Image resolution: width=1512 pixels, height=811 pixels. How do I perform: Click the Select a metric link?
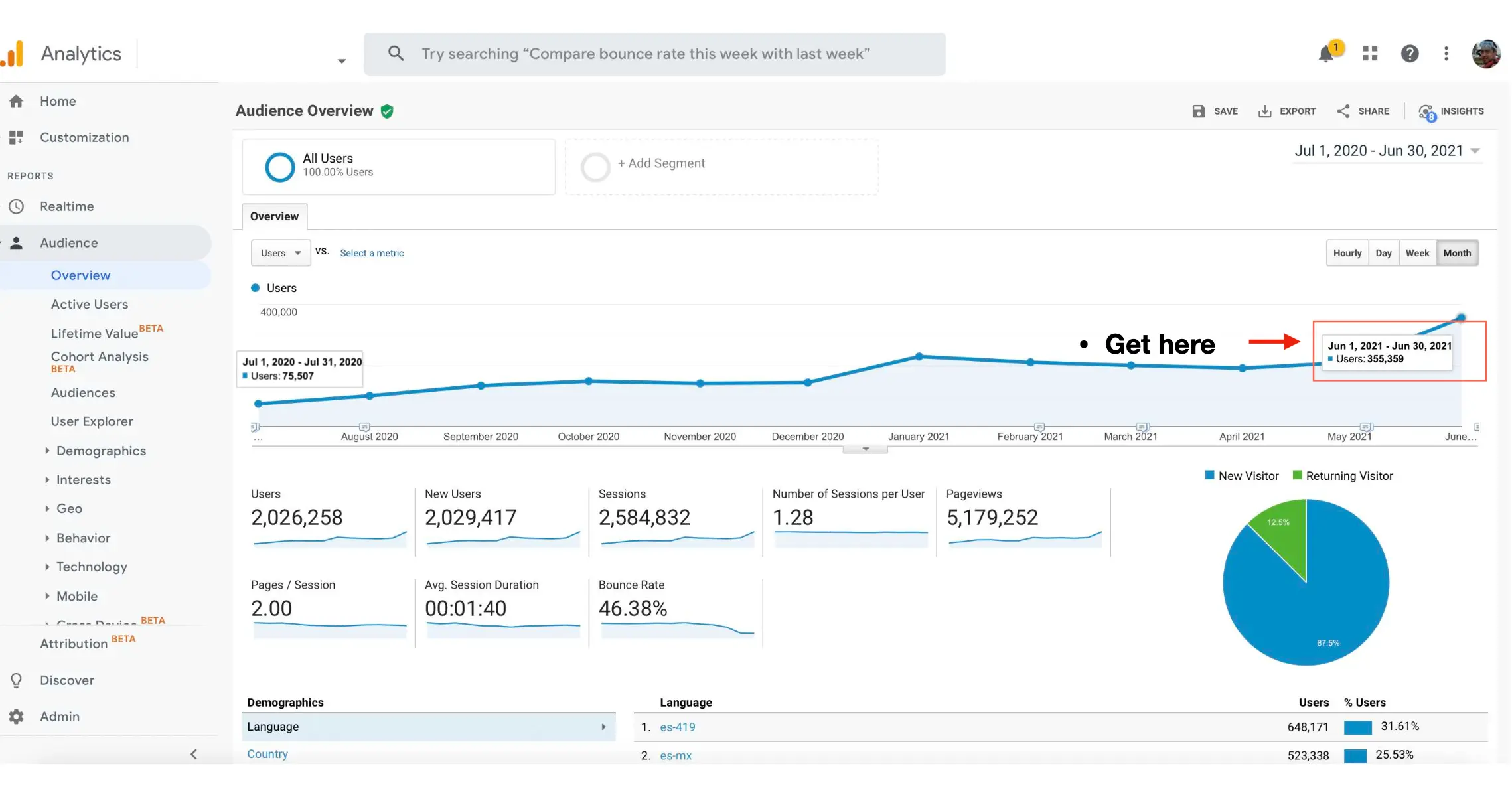pos(372,253)
